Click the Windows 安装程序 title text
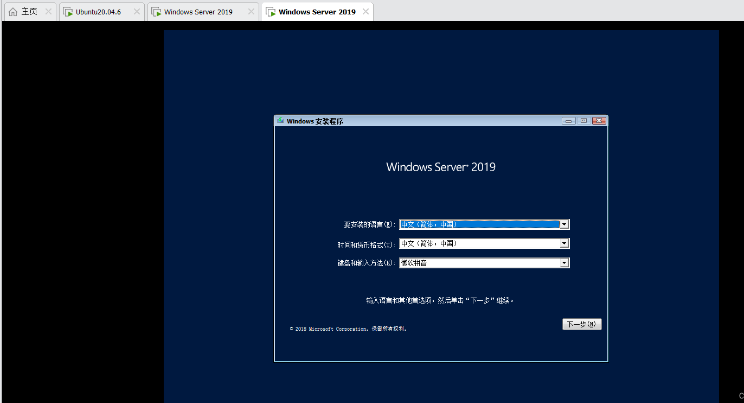The image size is (744, 403). click(315, 121)
